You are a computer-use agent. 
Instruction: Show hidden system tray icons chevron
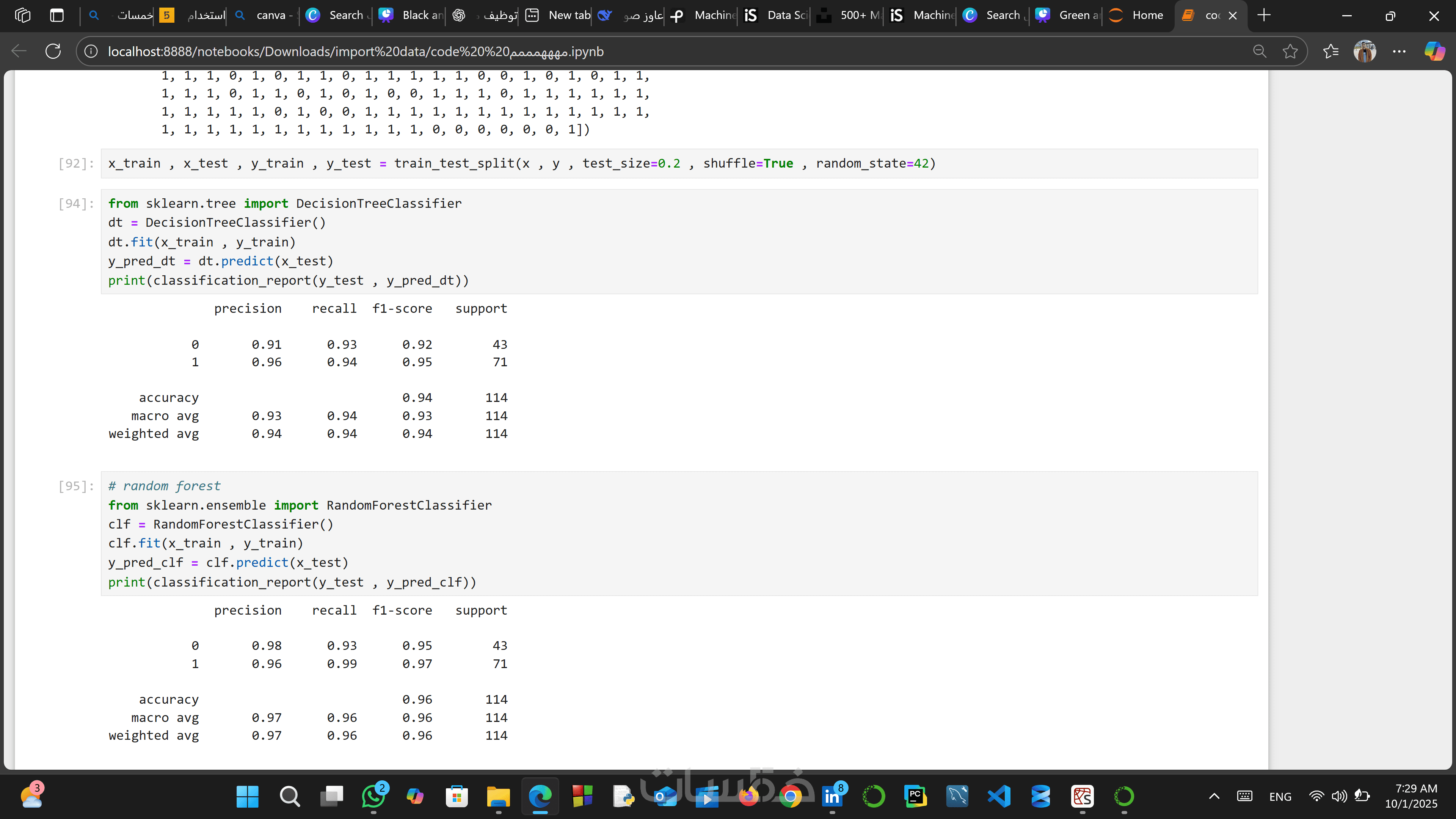[1213, 796]
